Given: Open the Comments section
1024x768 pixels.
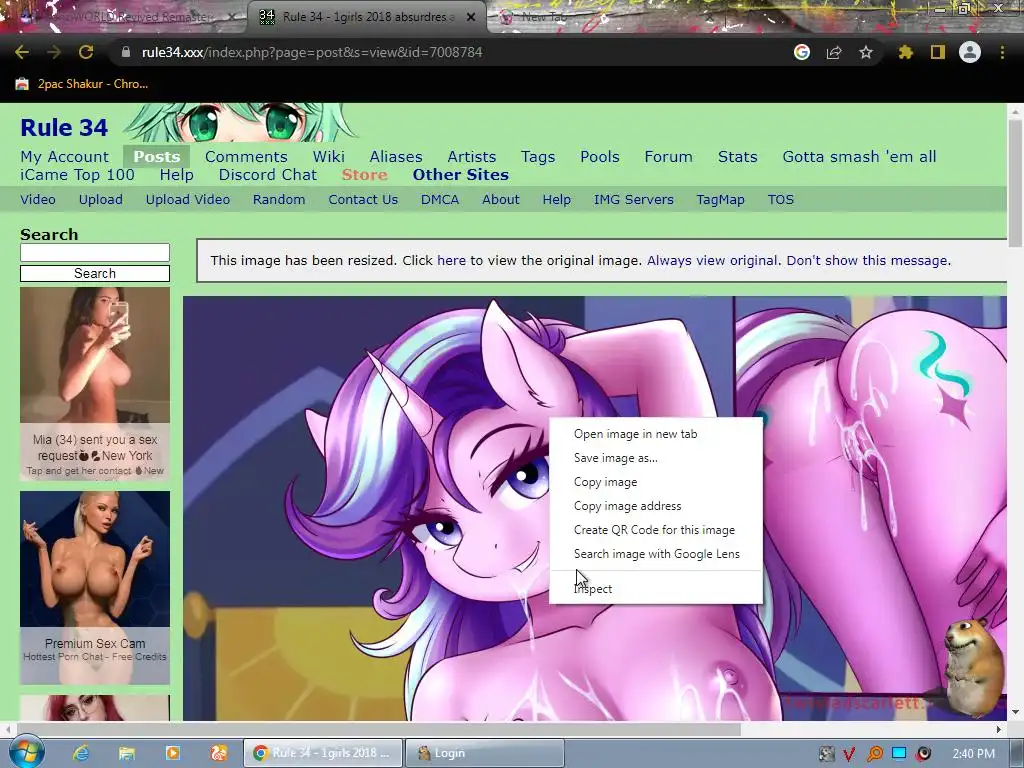Looking at the screenshot, I should pos(246,157).
